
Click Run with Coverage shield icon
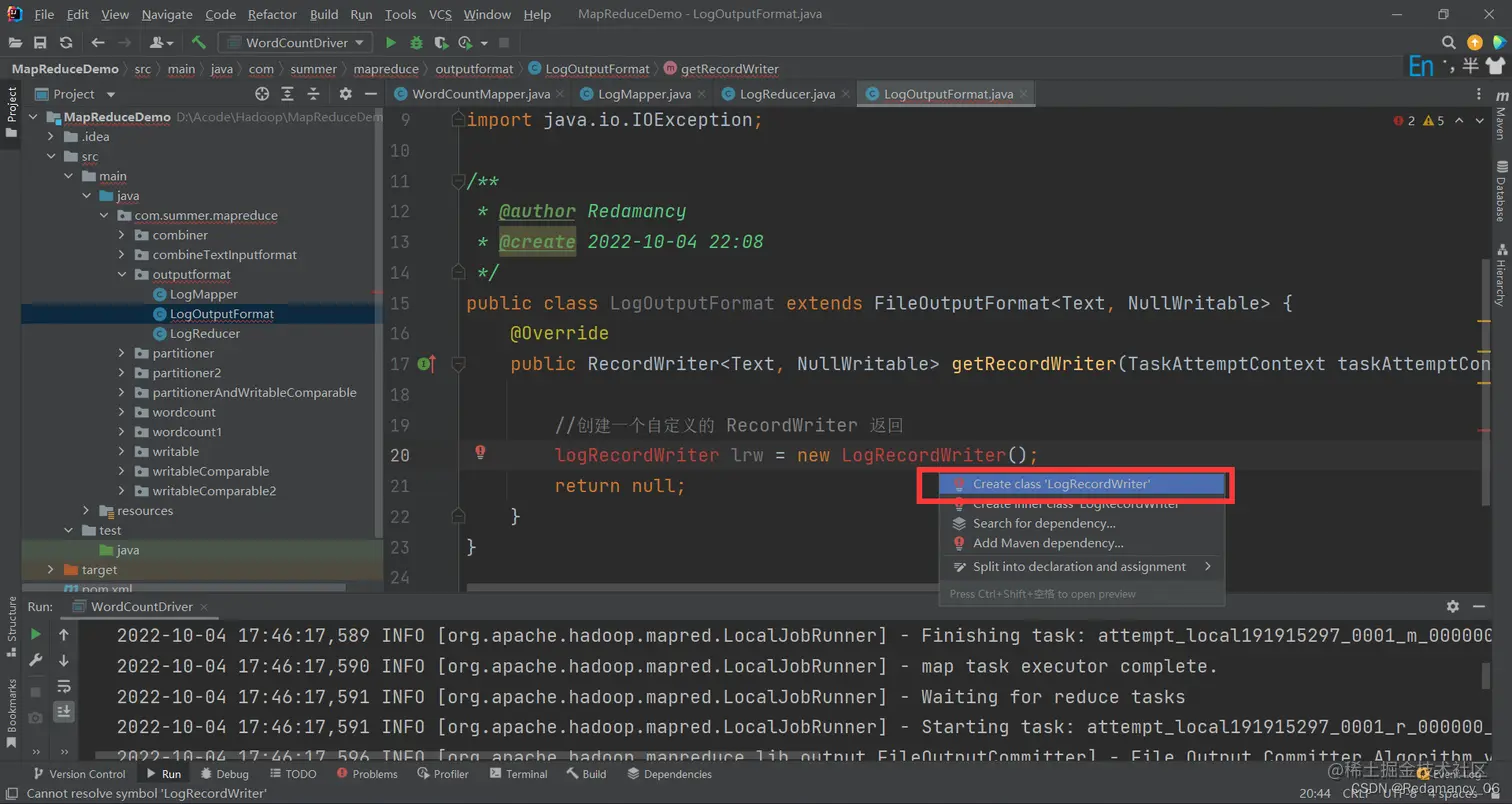pos(441,43)
